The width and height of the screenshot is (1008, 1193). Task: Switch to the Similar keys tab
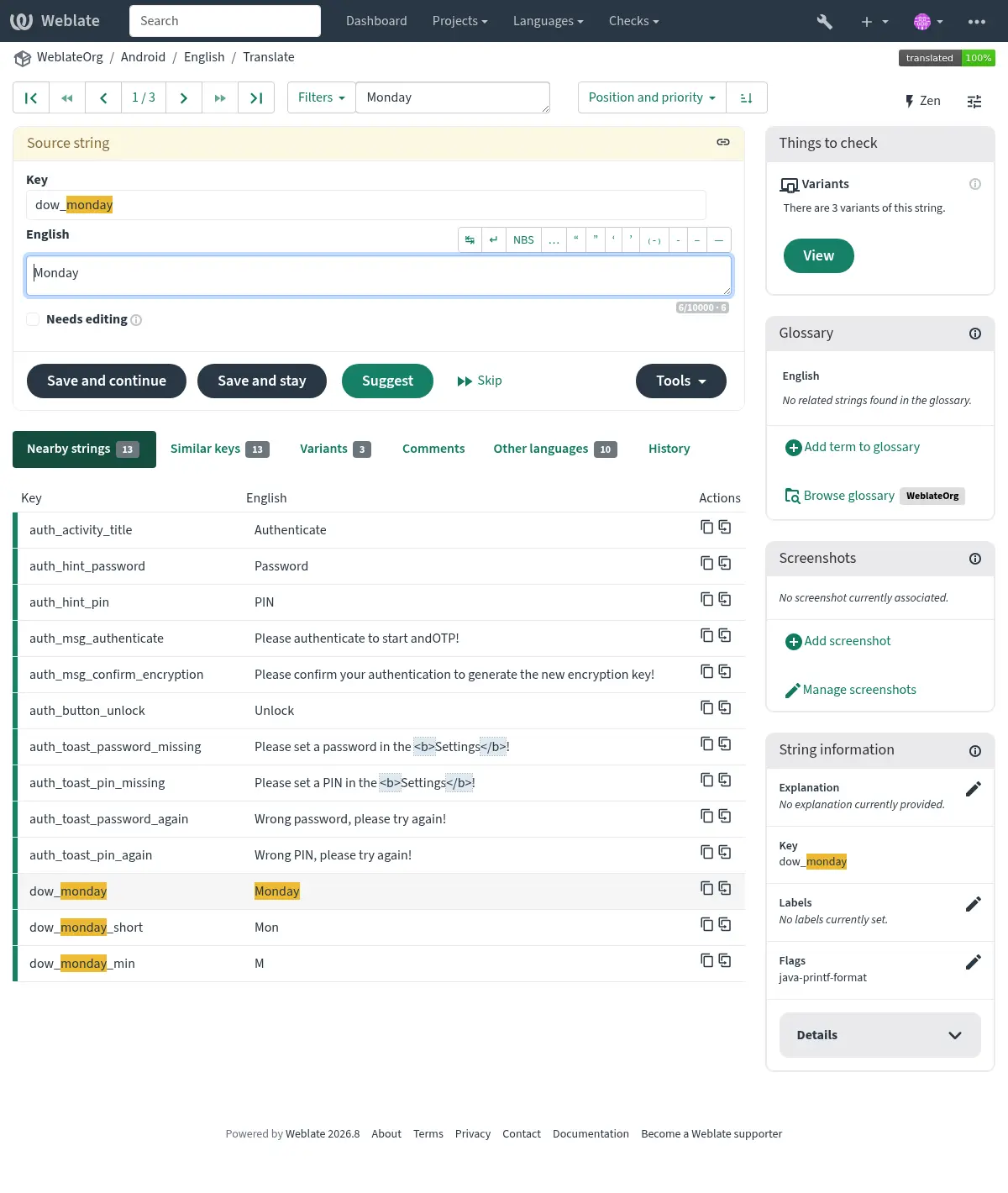(220, 449)
